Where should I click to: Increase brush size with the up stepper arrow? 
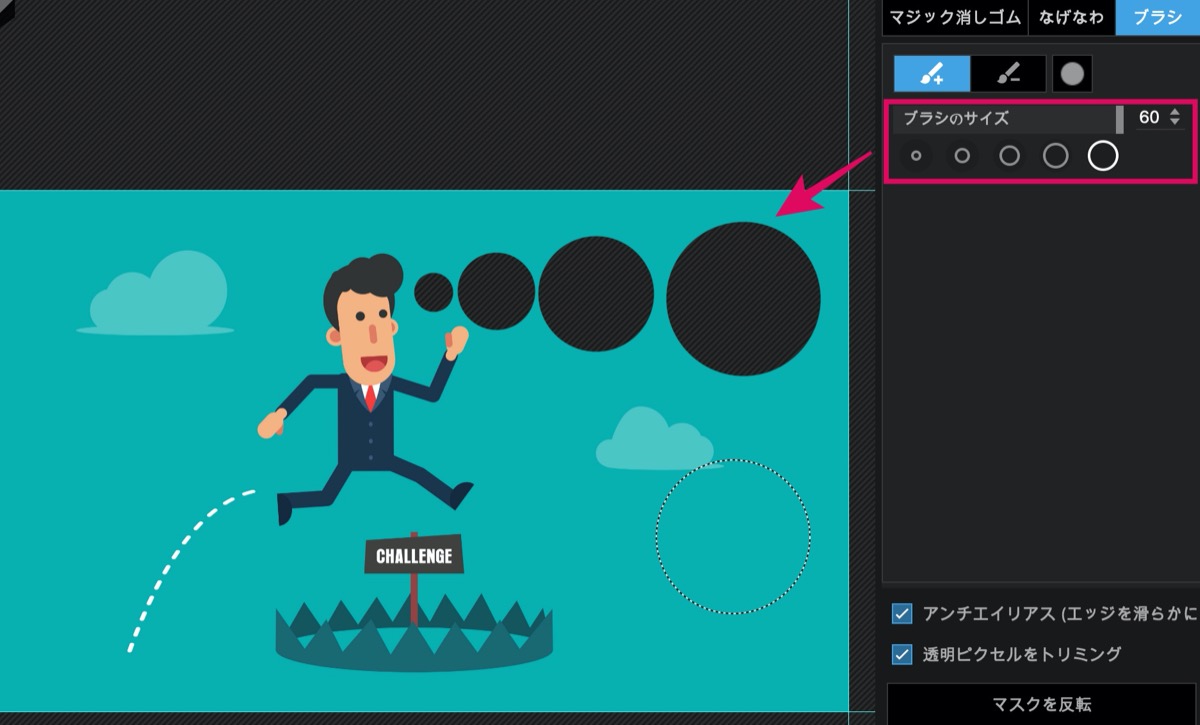tap(1175, 112)
